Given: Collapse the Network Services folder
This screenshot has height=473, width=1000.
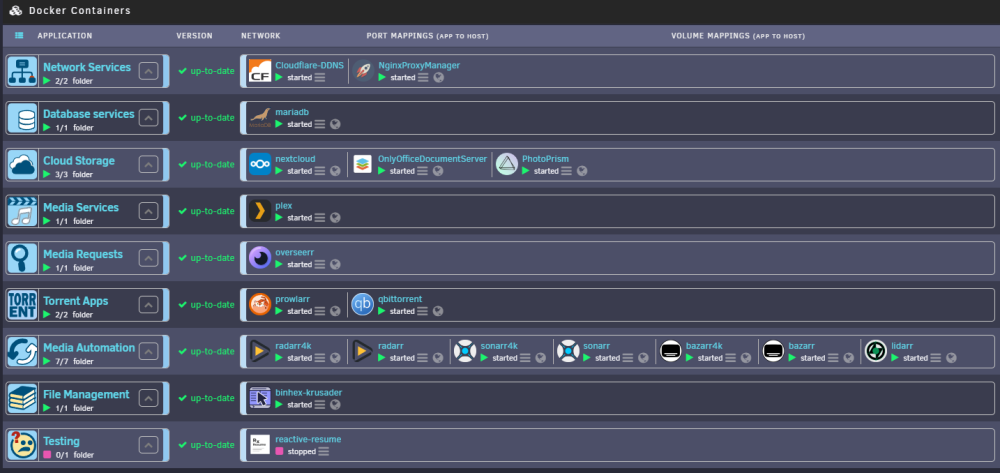Looking at the screenshot, I should tap(149, 71).
